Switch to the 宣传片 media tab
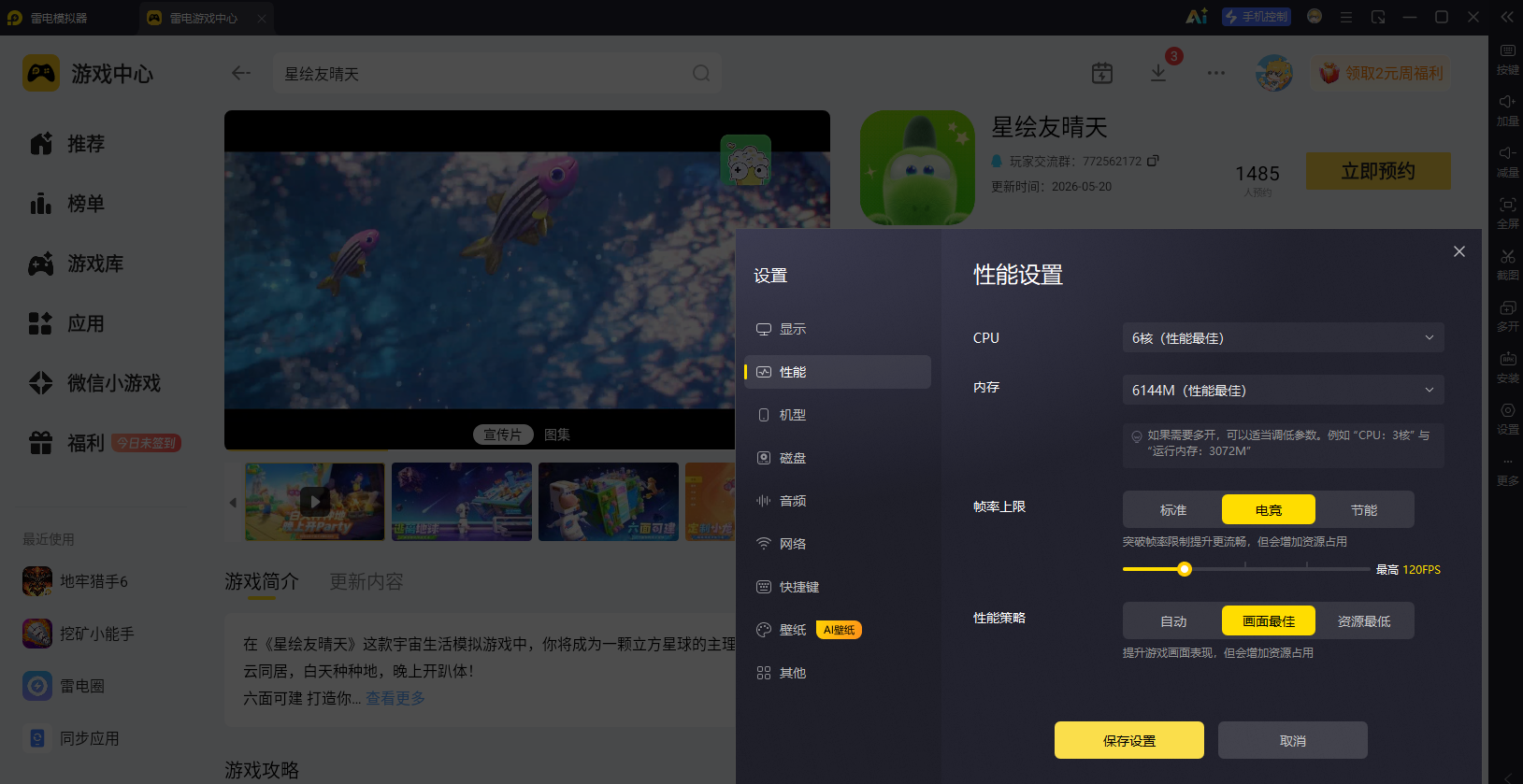Viewport: 1523px width, 784px height. click(x=502, y=435)
